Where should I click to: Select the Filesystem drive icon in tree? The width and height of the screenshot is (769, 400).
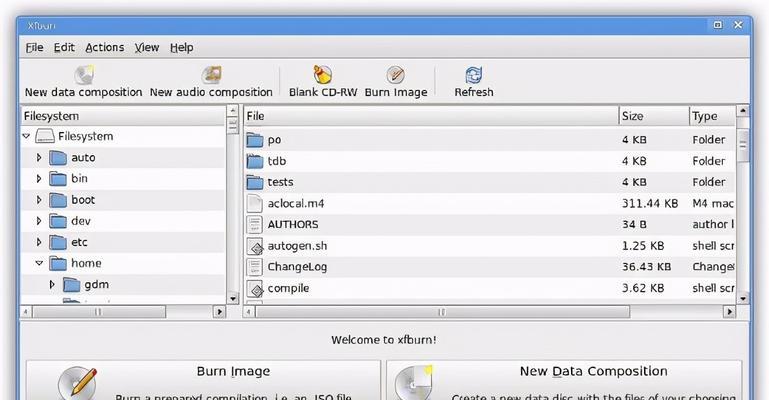tap(45, 136)
